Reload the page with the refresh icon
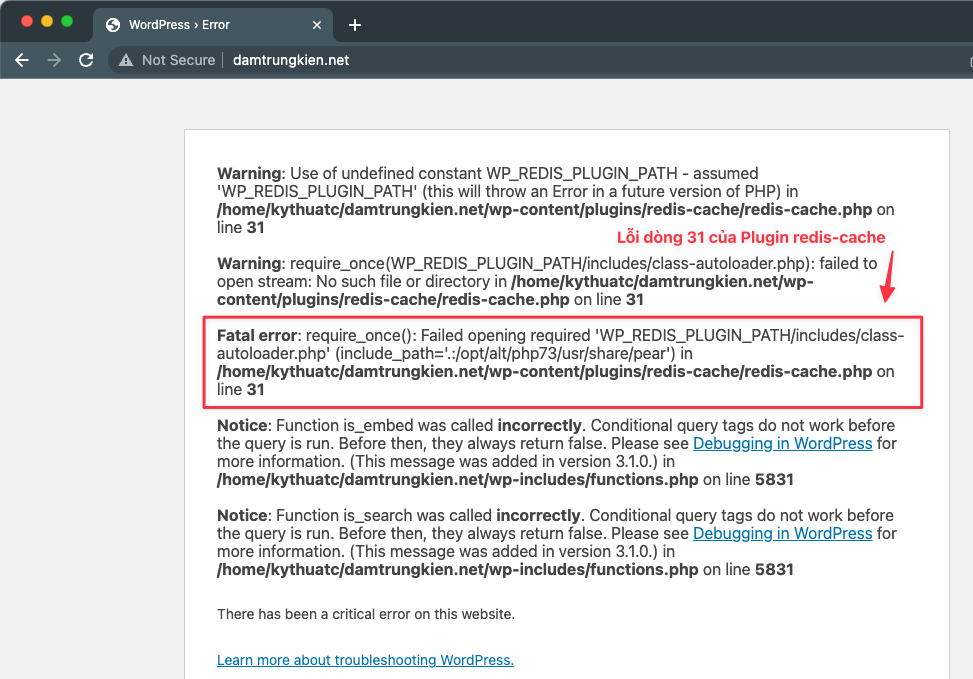973x679 pixels. (x=86, y=60)
